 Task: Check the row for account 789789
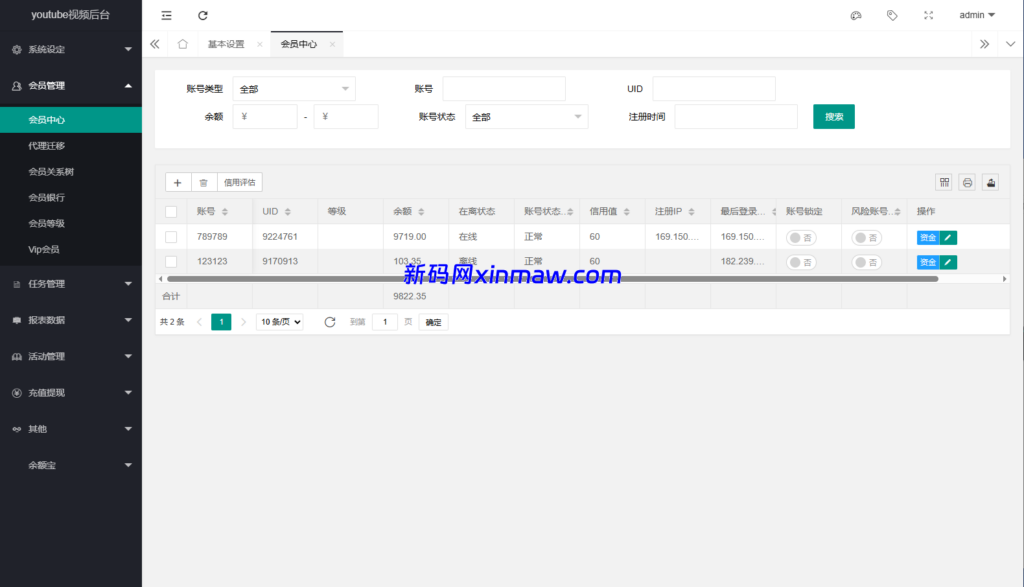pyautogui.click(x=171, y=237)
